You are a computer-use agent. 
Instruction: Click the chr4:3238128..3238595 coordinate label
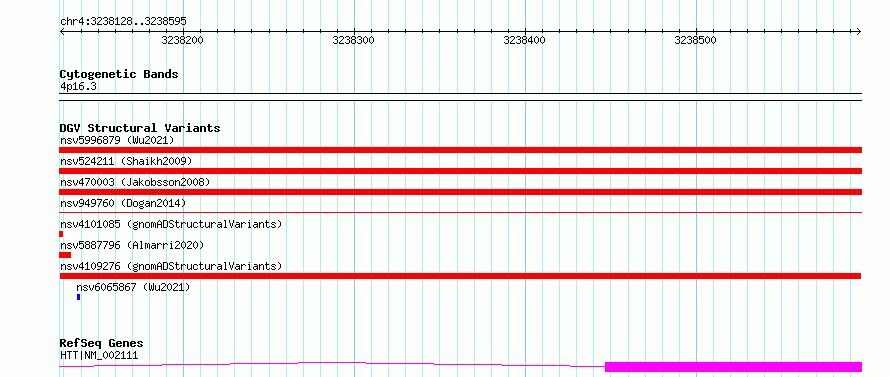123,22
